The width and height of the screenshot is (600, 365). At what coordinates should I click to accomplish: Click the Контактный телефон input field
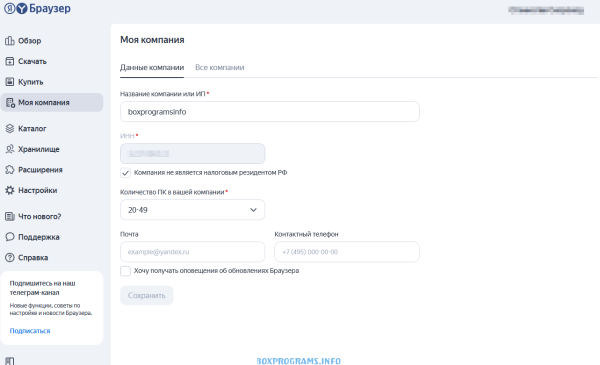click(347, 252)
